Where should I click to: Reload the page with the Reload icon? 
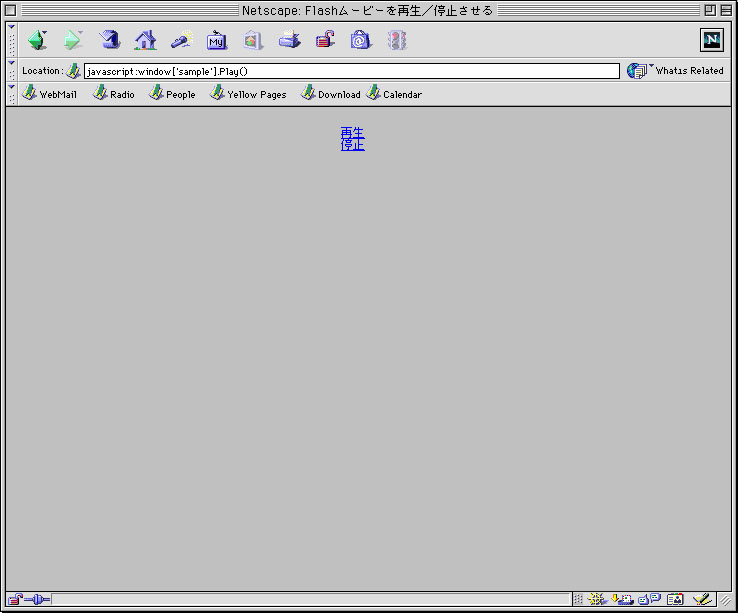pyautogui.click(x=109, y=40)
